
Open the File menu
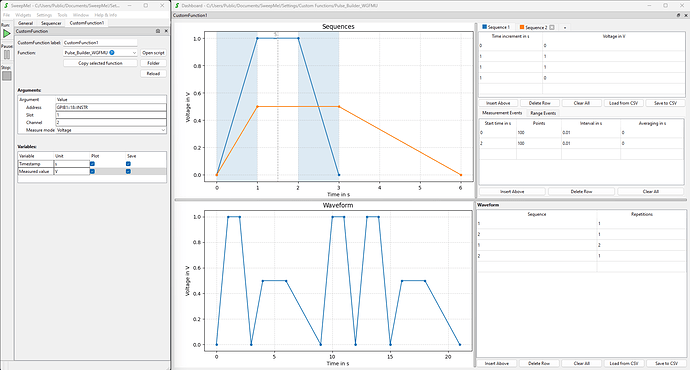[6, 15]
